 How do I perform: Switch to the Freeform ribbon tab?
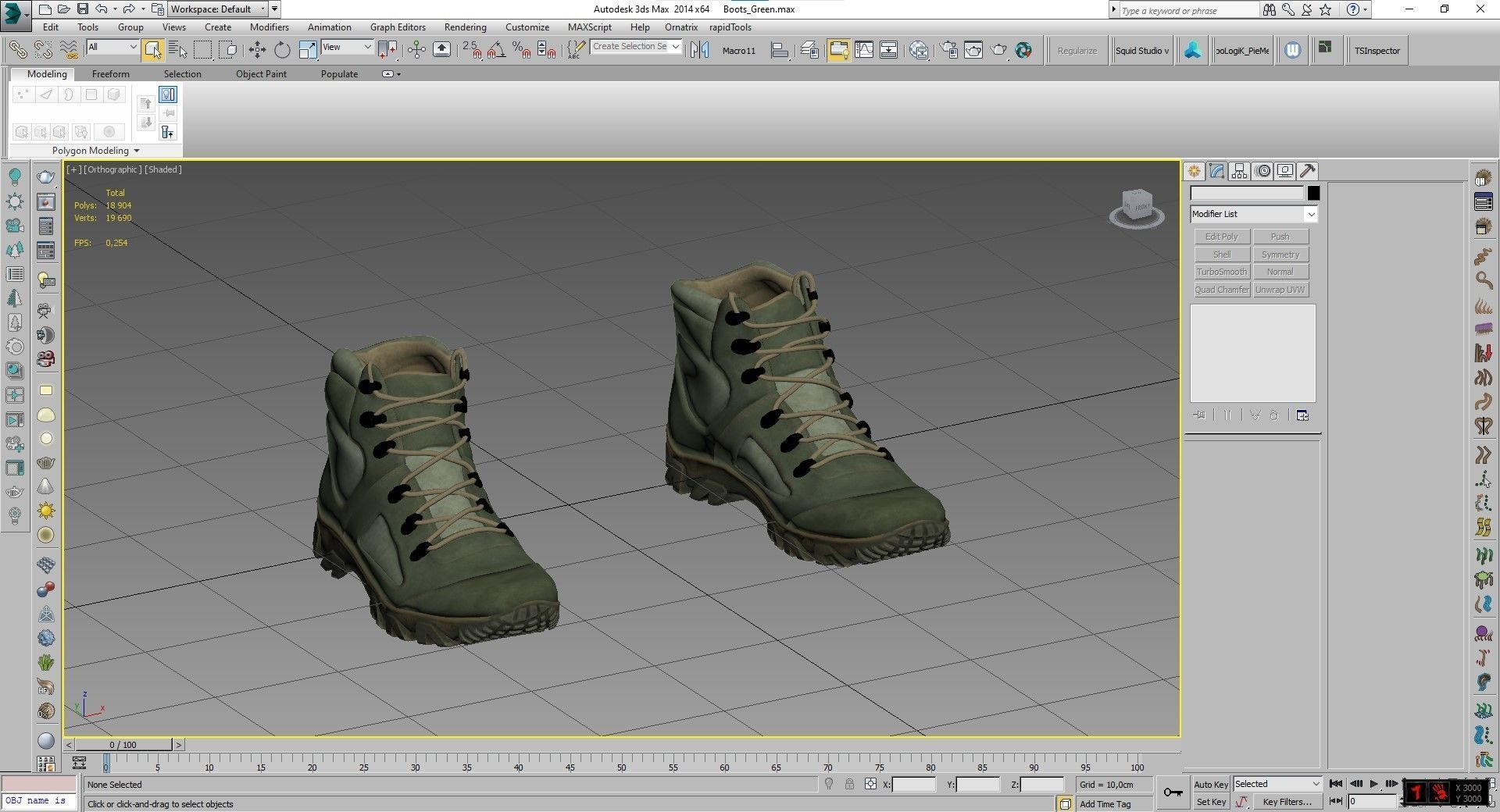111,74
